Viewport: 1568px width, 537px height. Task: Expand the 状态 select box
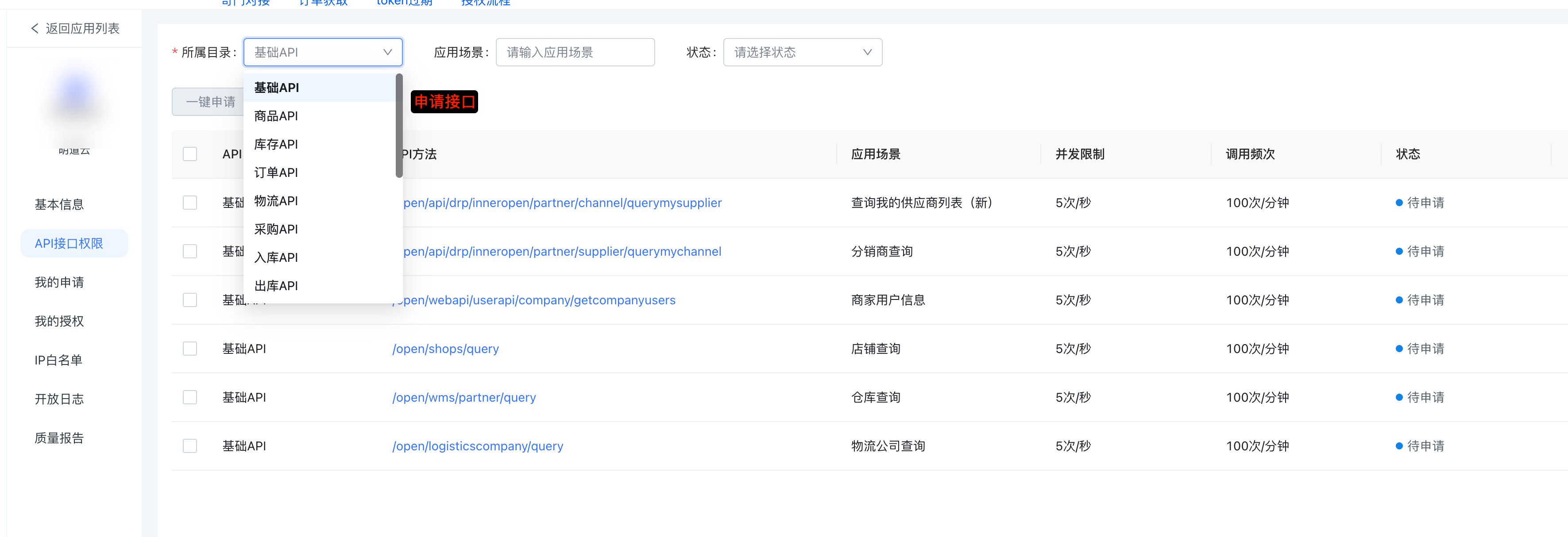(x=802, y=52)
